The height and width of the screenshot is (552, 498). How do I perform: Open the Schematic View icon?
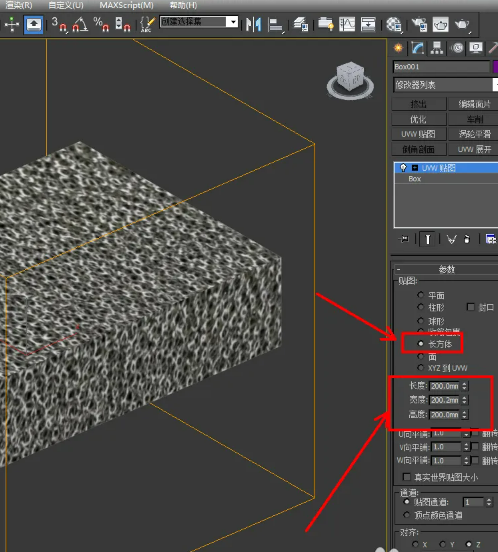coord(368,24)
